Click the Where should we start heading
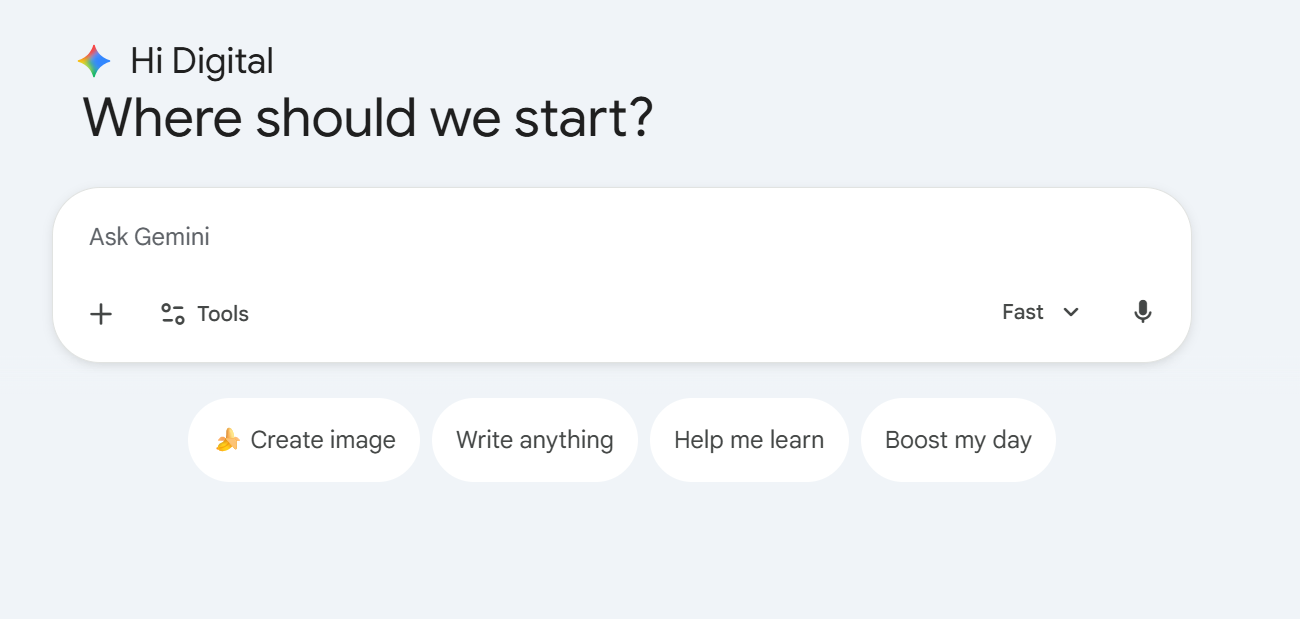This screenshot has height=619, width=1300. click(367, 117)
